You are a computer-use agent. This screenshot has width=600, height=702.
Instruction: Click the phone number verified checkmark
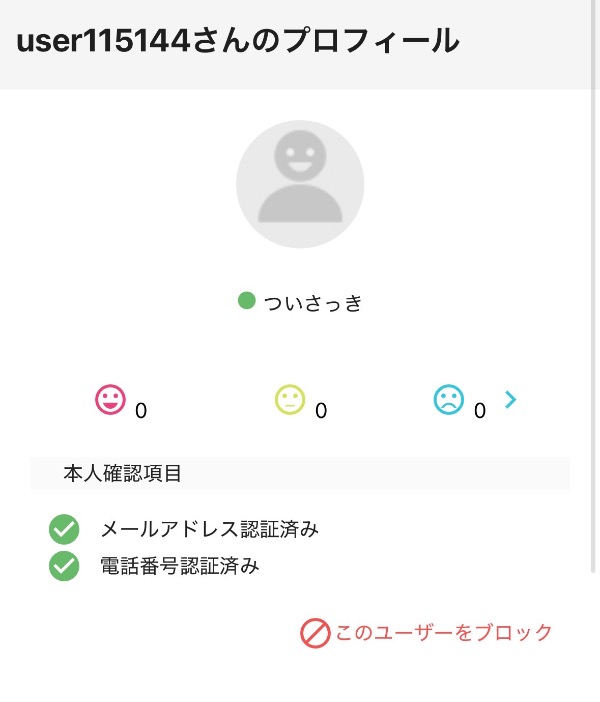(x=64, y=566)
